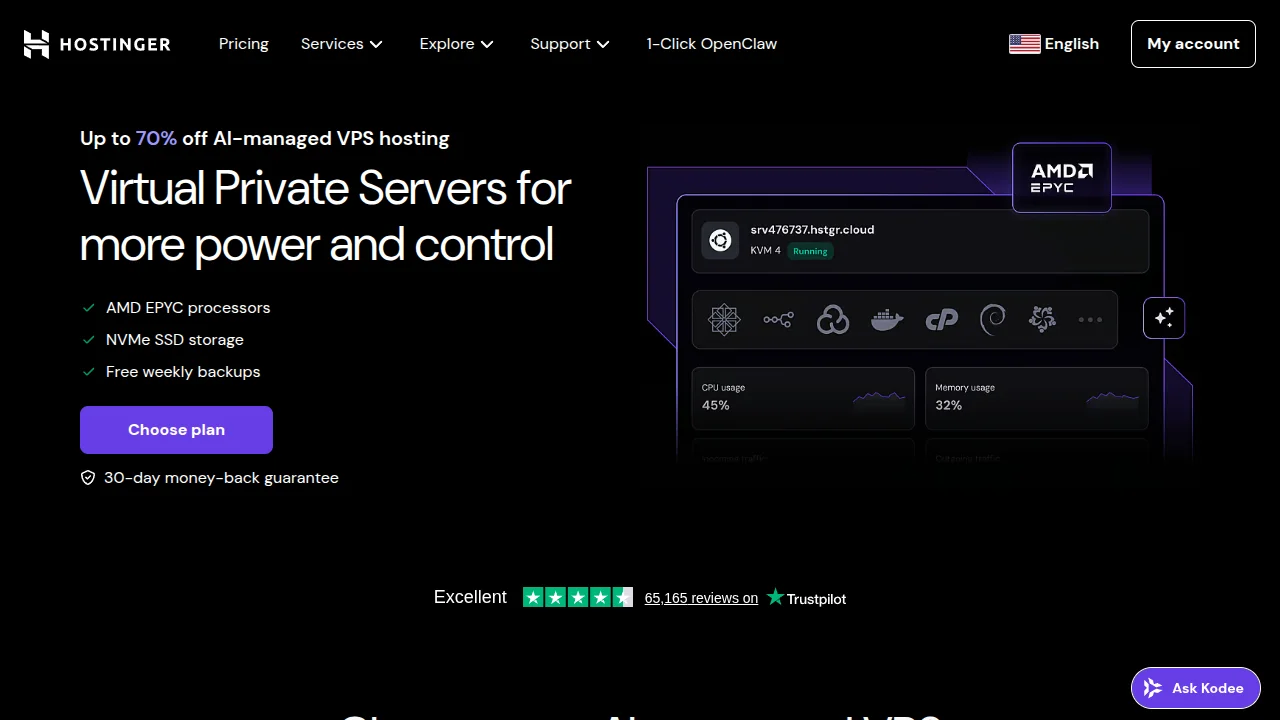Click the ellipsis to show more apps
The height and width of the screenshot is (720, 1280).
[x=1090, y=319]
